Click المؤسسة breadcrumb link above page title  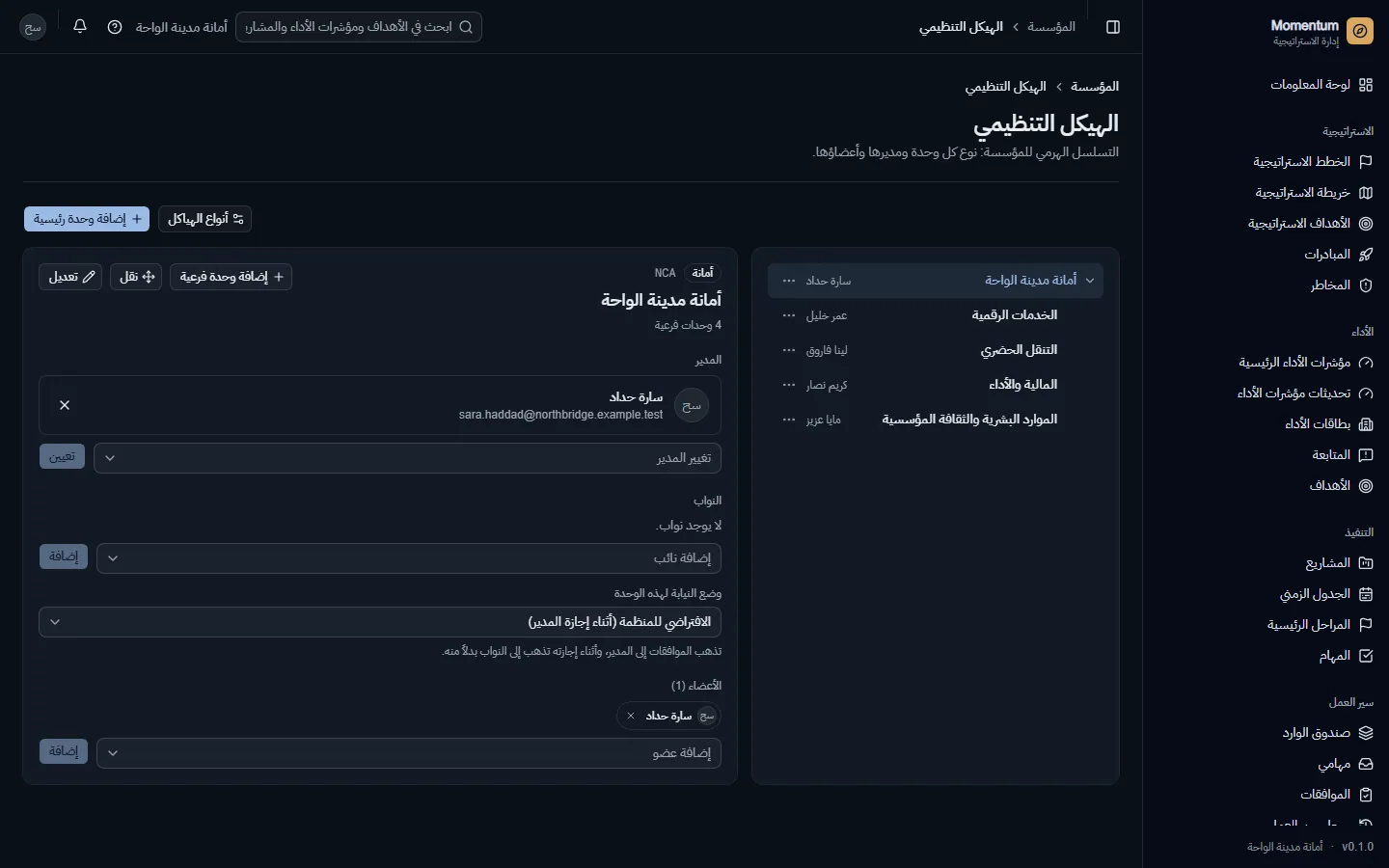[1095, 87]
